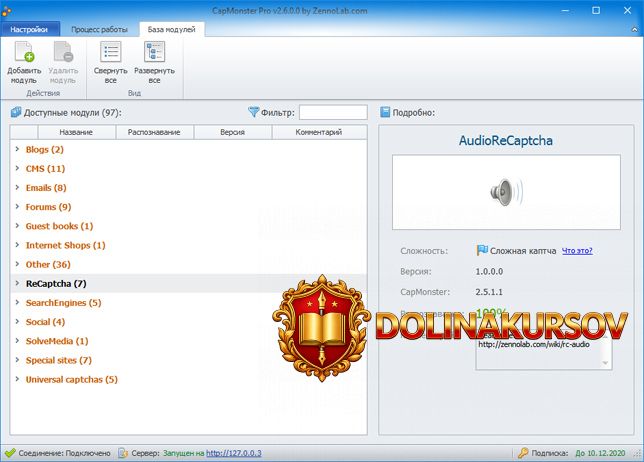Image resolution: width=644 pixels, height=462 pixels.
Task: Open the 'Что это?' help link
Action: (x=576, y=251)
